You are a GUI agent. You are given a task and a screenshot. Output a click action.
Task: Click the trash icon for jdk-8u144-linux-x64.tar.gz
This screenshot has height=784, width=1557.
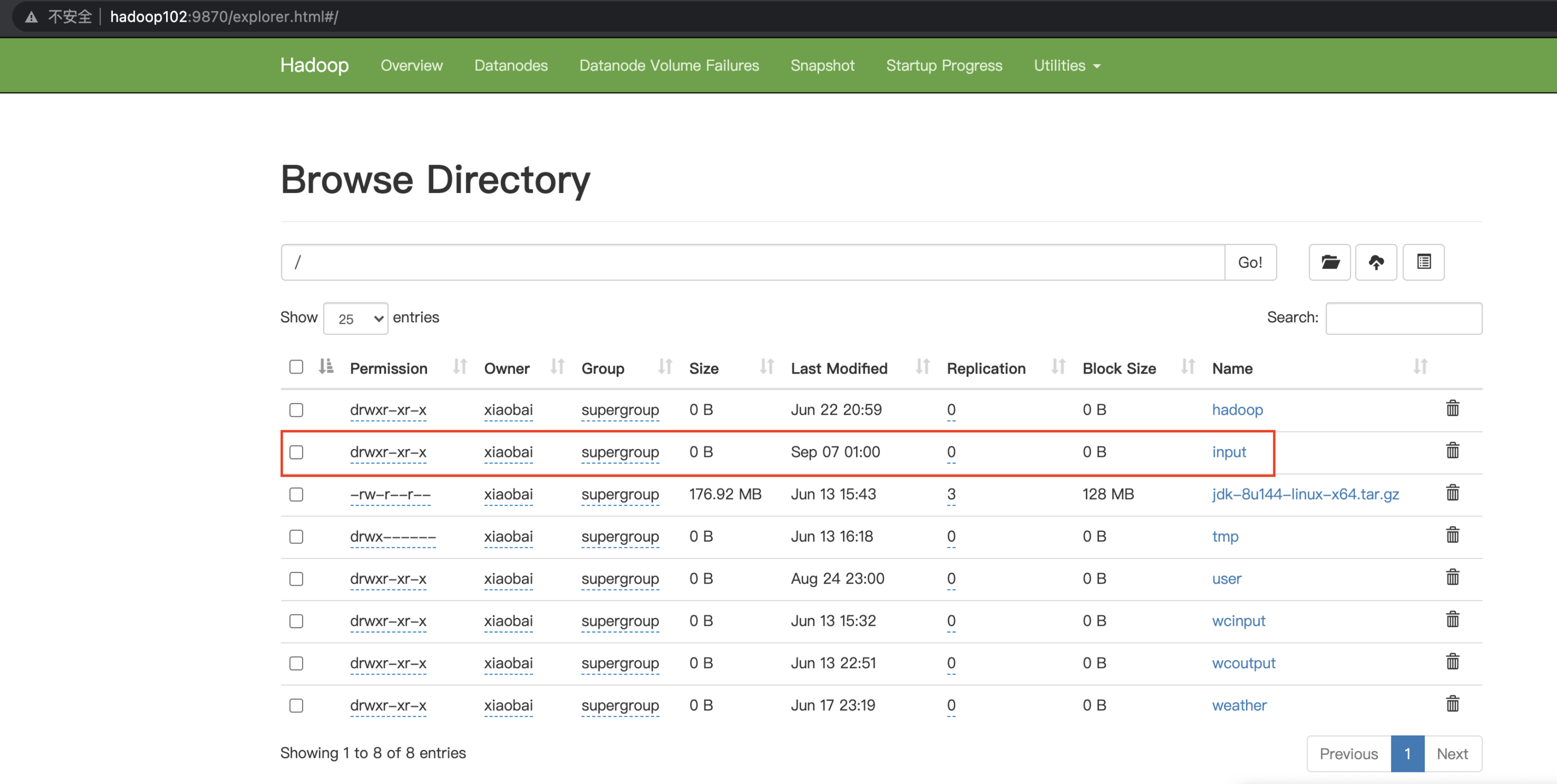click(1452, 494)
